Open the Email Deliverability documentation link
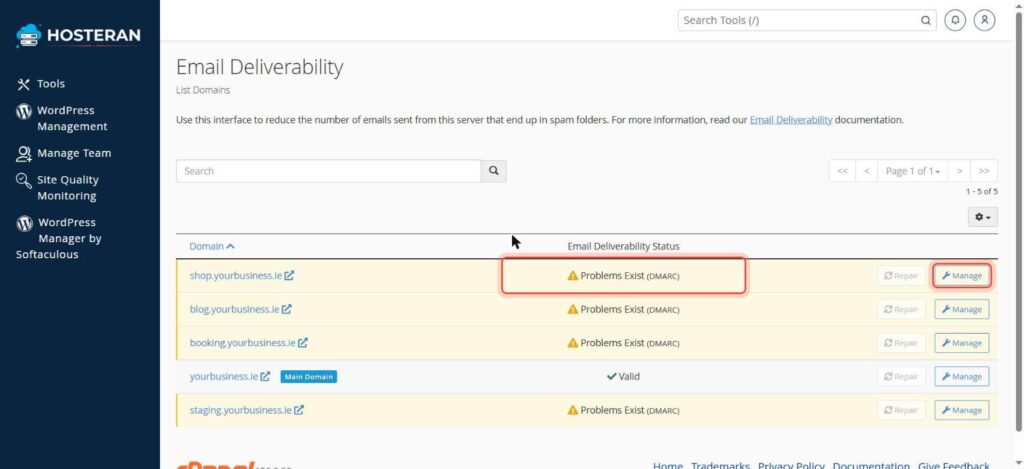 pos(791,120)
